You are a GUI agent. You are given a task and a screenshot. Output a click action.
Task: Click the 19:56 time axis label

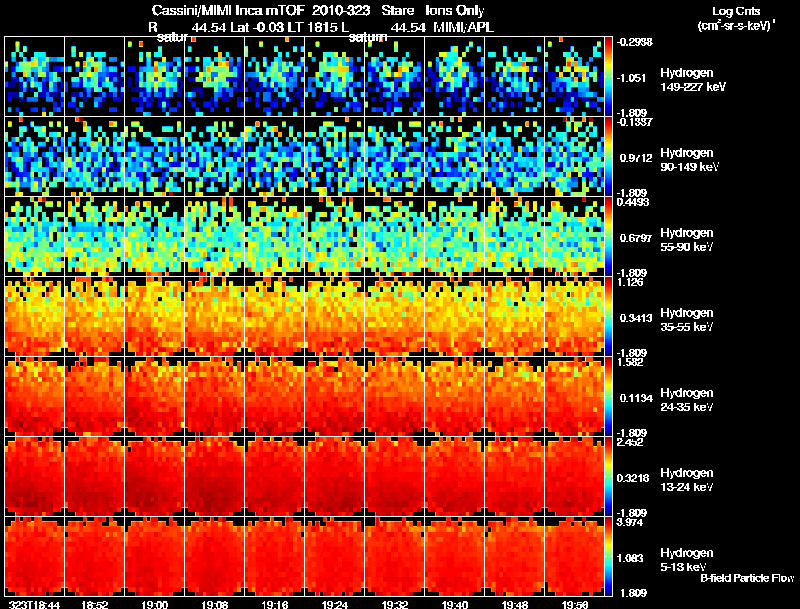[x=574, y=605]
